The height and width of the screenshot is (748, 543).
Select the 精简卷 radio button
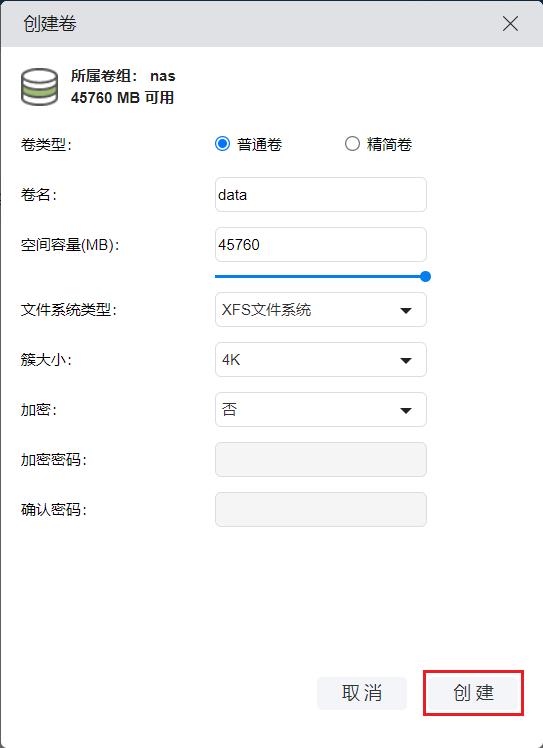pos(352,144)
